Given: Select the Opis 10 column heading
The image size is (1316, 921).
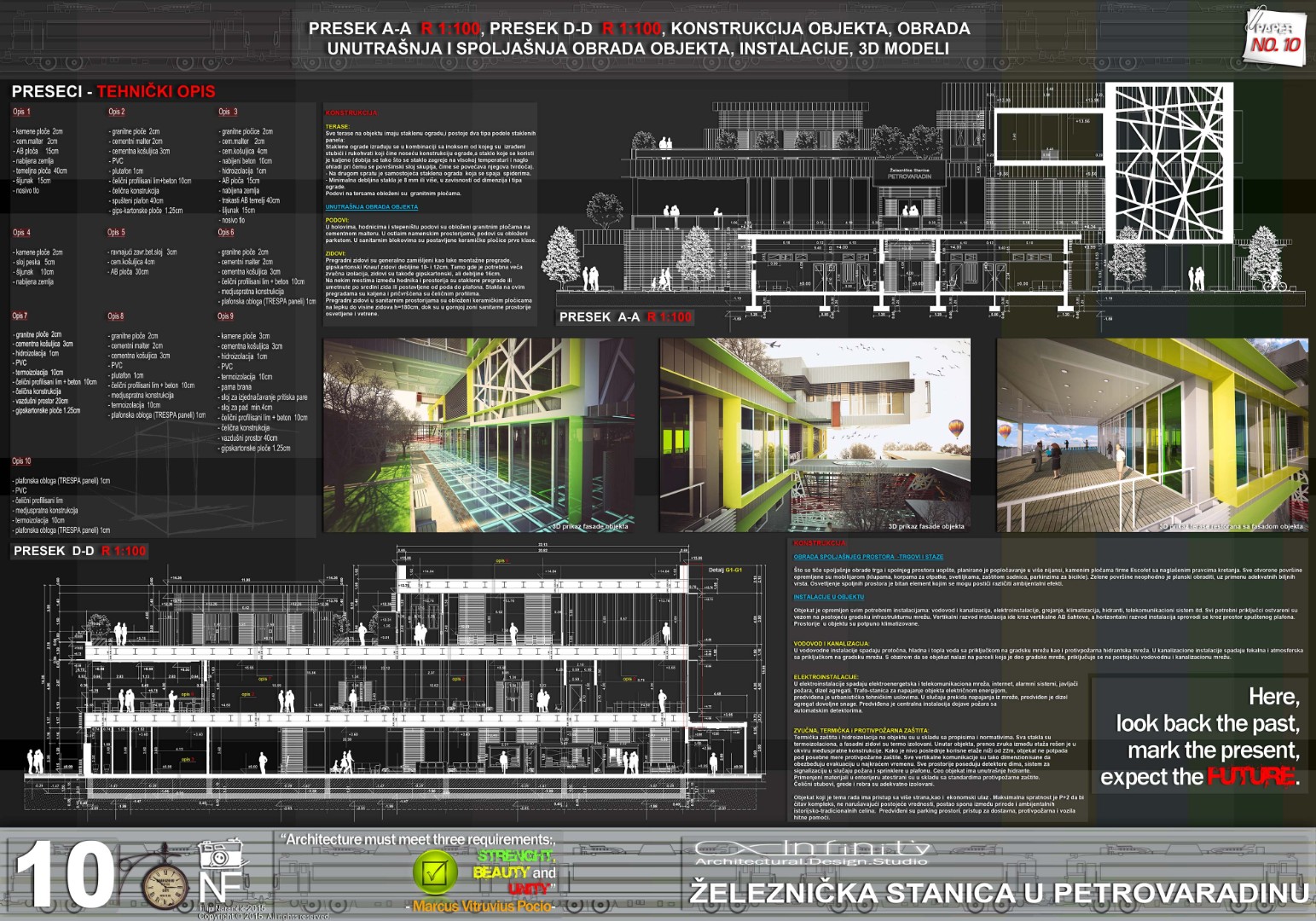Looking at the screenshot, I should pyautogui.click(x=21, y=461).
